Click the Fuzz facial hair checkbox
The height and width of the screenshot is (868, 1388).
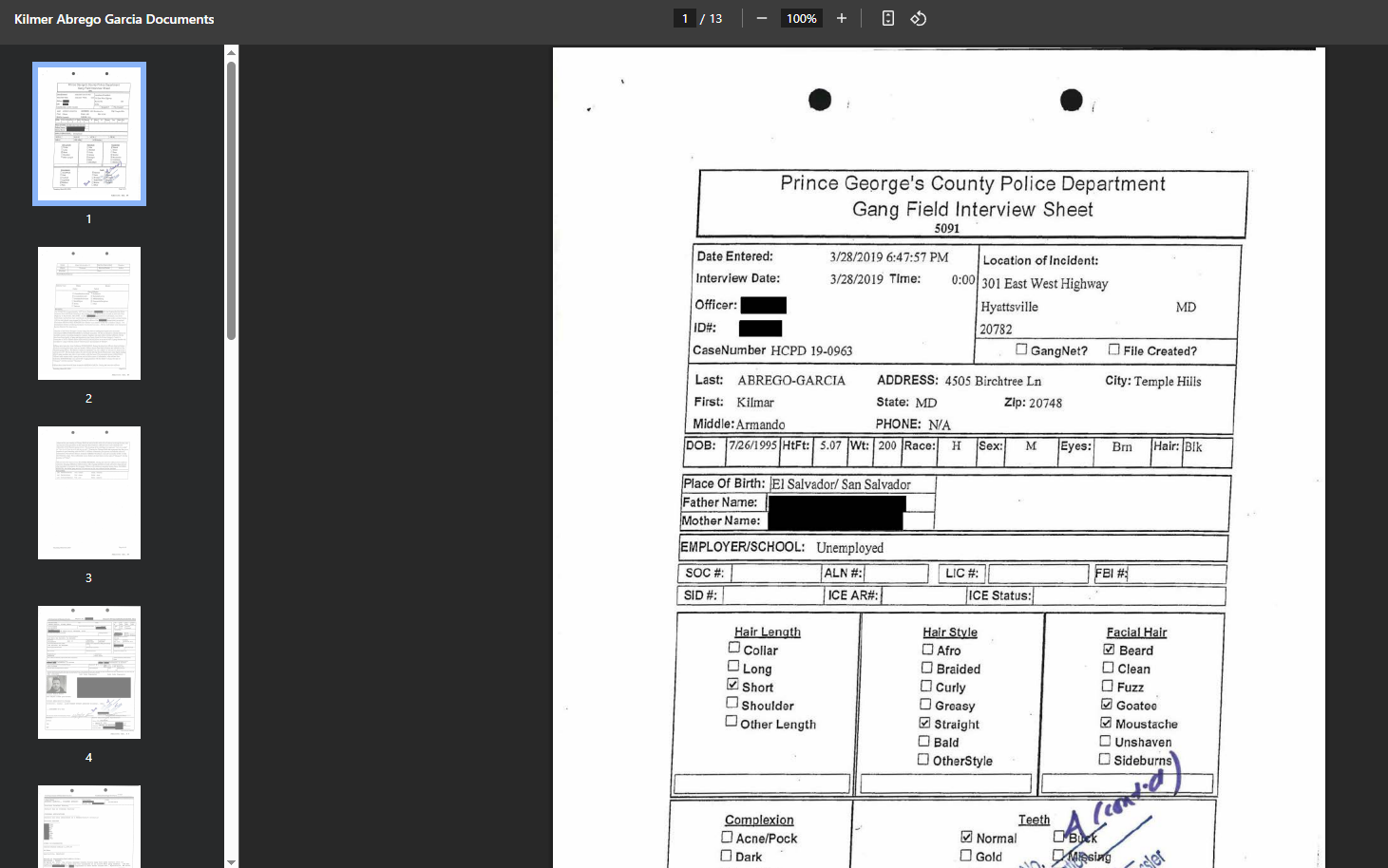[1107, 686]
